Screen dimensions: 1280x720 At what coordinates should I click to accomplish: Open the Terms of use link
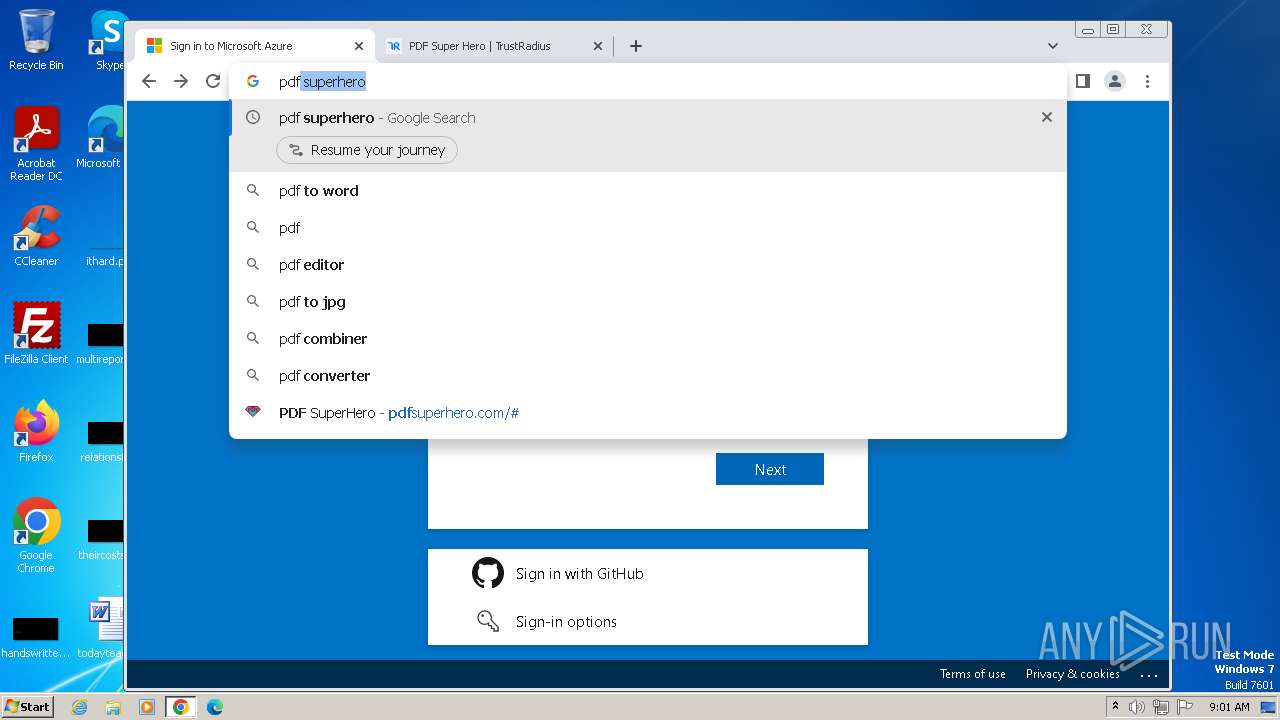[x=972, y=674]
